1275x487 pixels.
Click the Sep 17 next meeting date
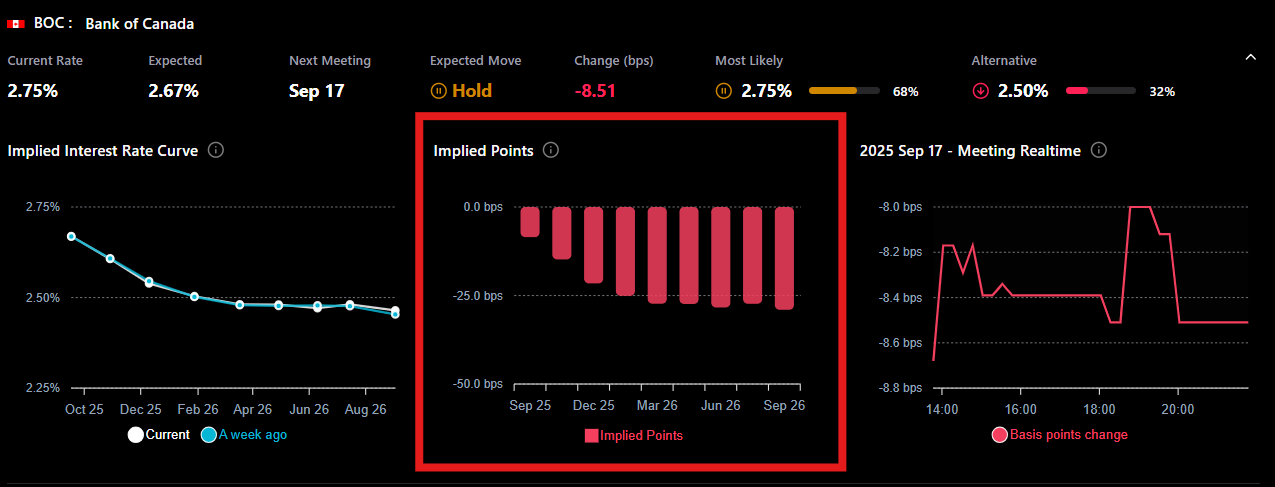click(316, 91)
